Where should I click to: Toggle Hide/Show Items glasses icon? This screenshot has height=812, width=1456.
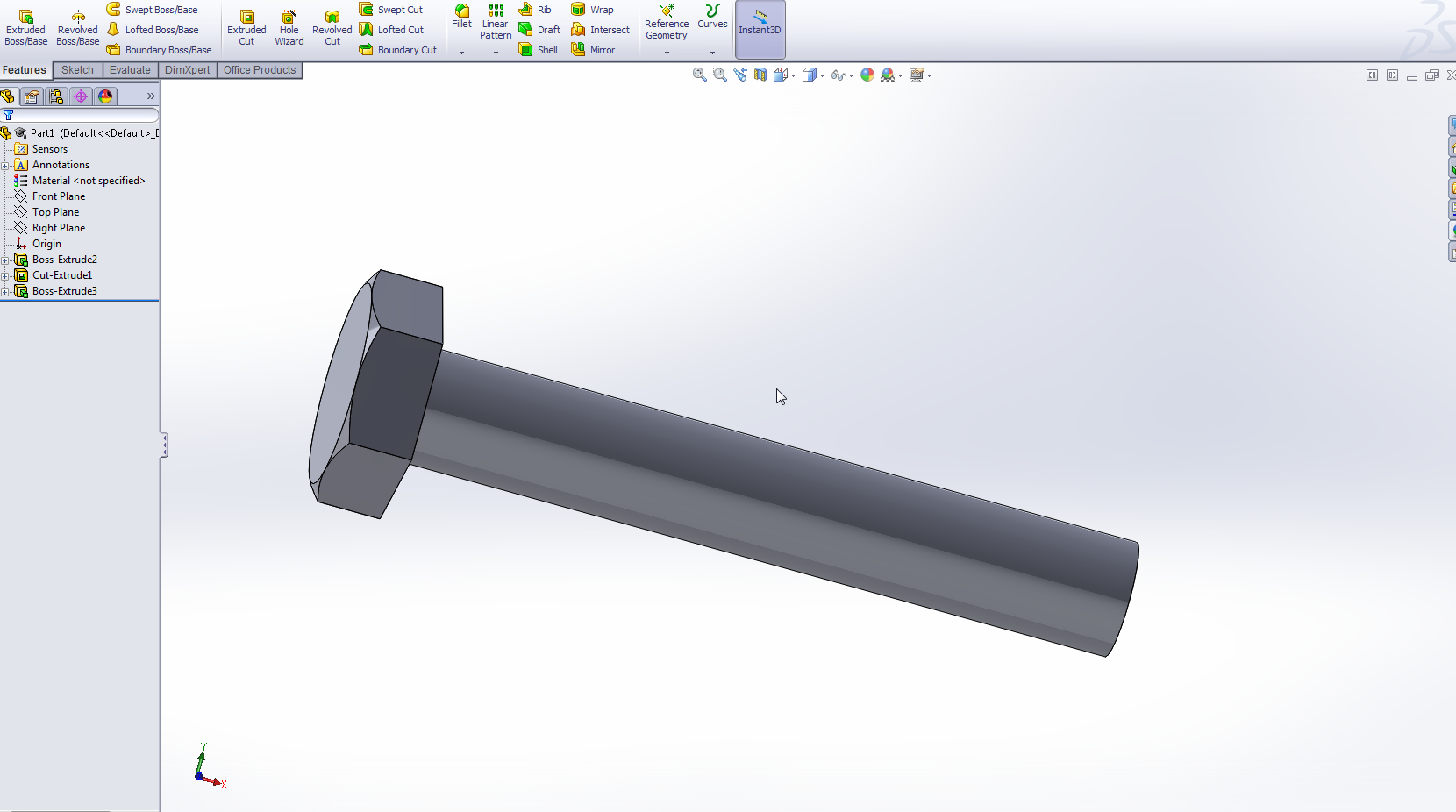[x=840, y=75]
